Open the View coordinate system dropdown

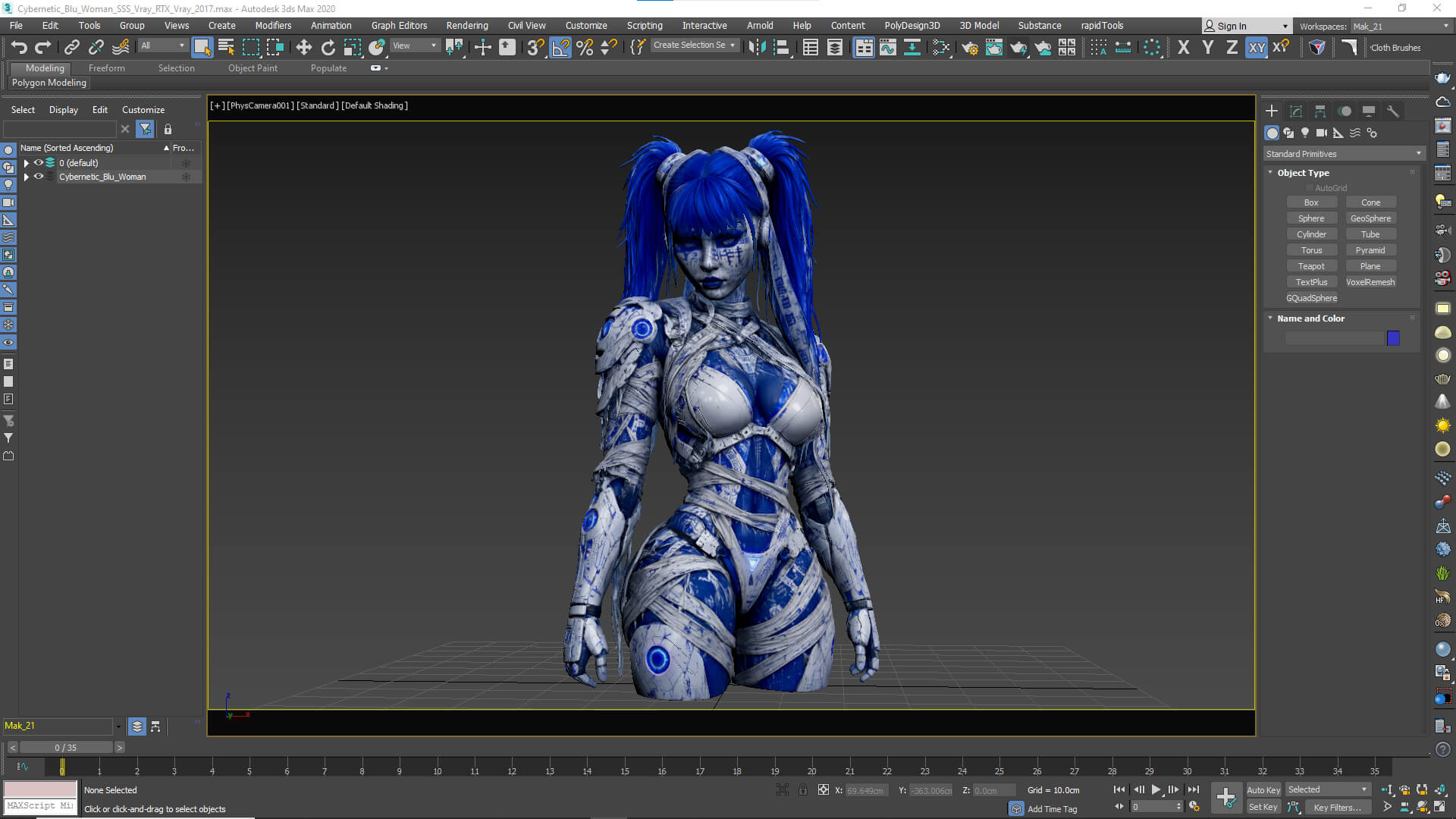click(x=414, y=45)
